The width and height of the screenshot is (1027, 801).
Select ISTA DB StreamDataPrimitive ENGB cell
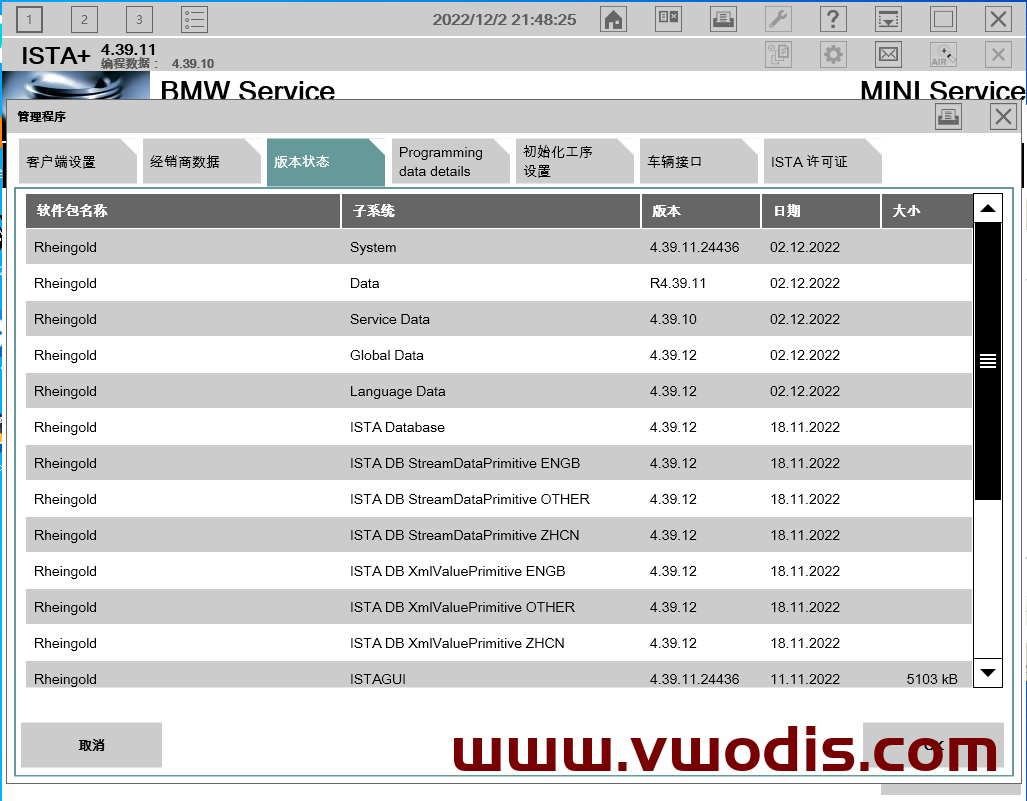465,463
